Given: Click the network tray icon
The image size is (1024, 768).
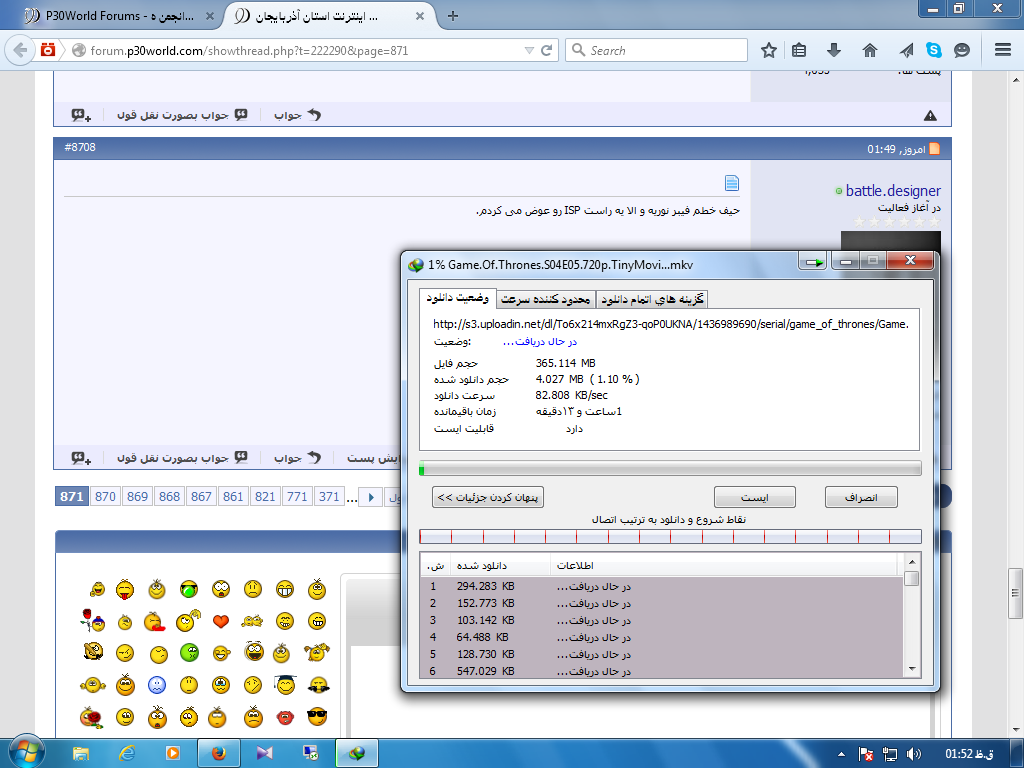Looking at the screenshot, I should click(x=889, y=754).
